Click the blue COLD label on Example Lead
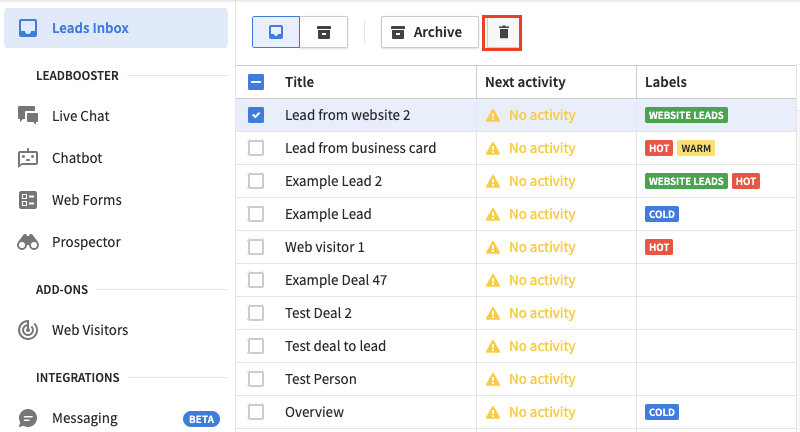 662,214
